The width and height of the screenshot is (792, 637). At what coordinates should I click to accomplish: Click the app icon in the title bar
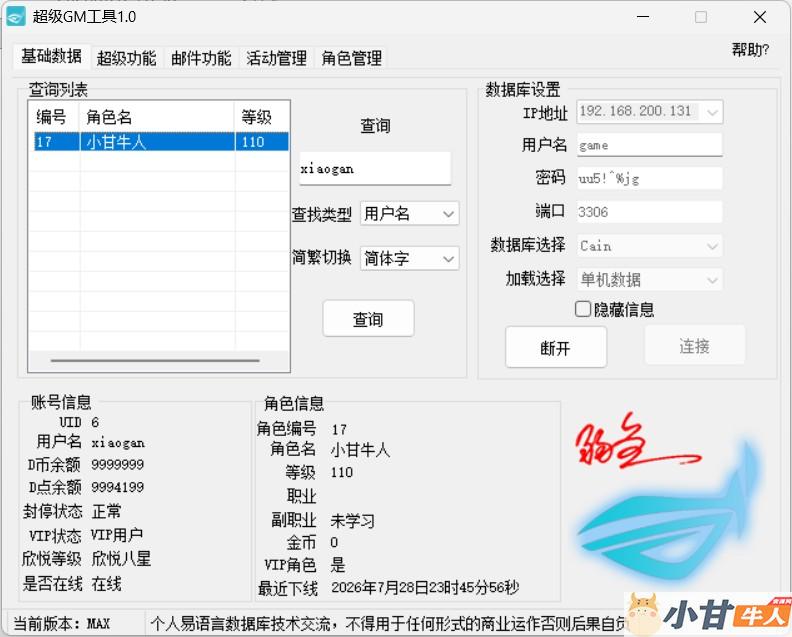coord(16,17)
